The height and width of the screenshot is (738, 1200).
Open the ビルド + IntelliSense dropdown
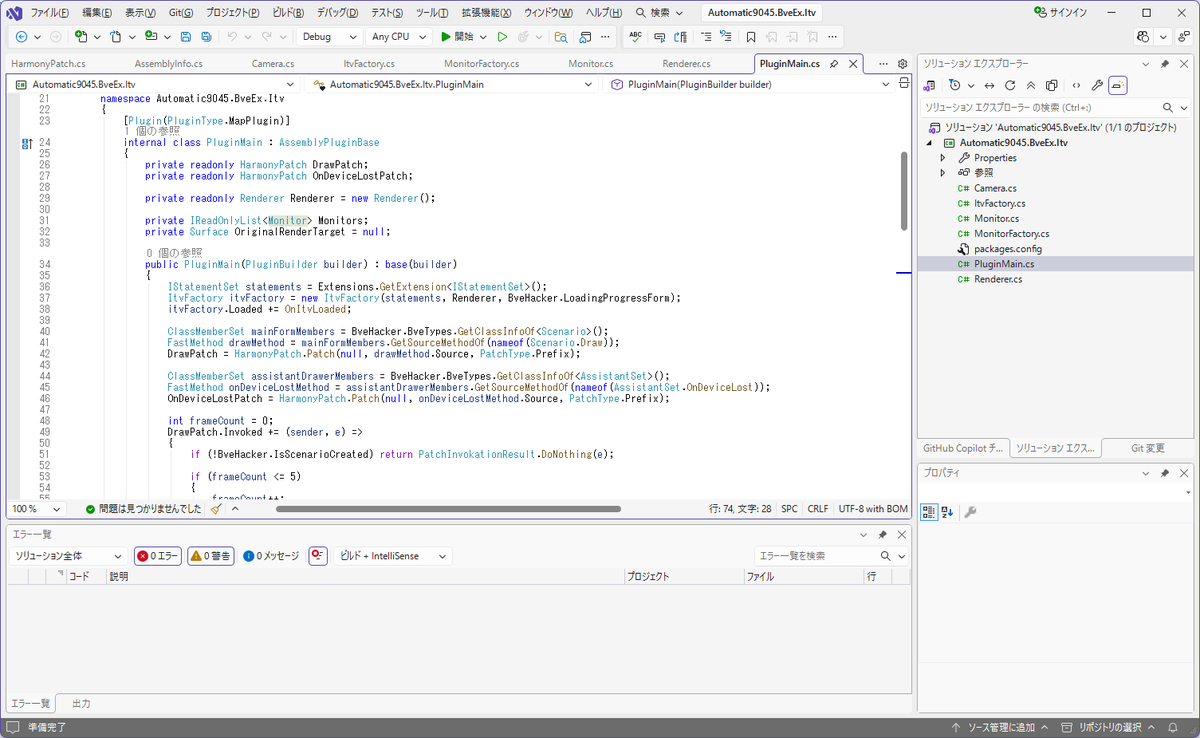pyautogui.click(x=393, y=556)
